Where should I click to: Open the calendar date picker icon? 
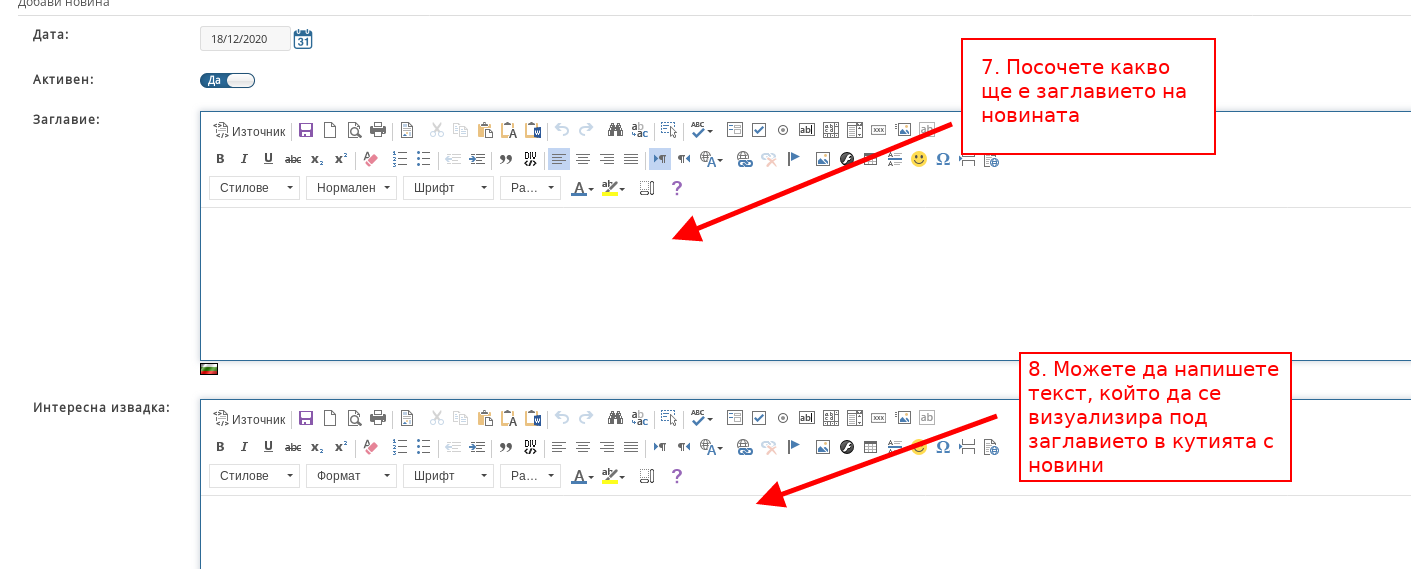point(303,39)
